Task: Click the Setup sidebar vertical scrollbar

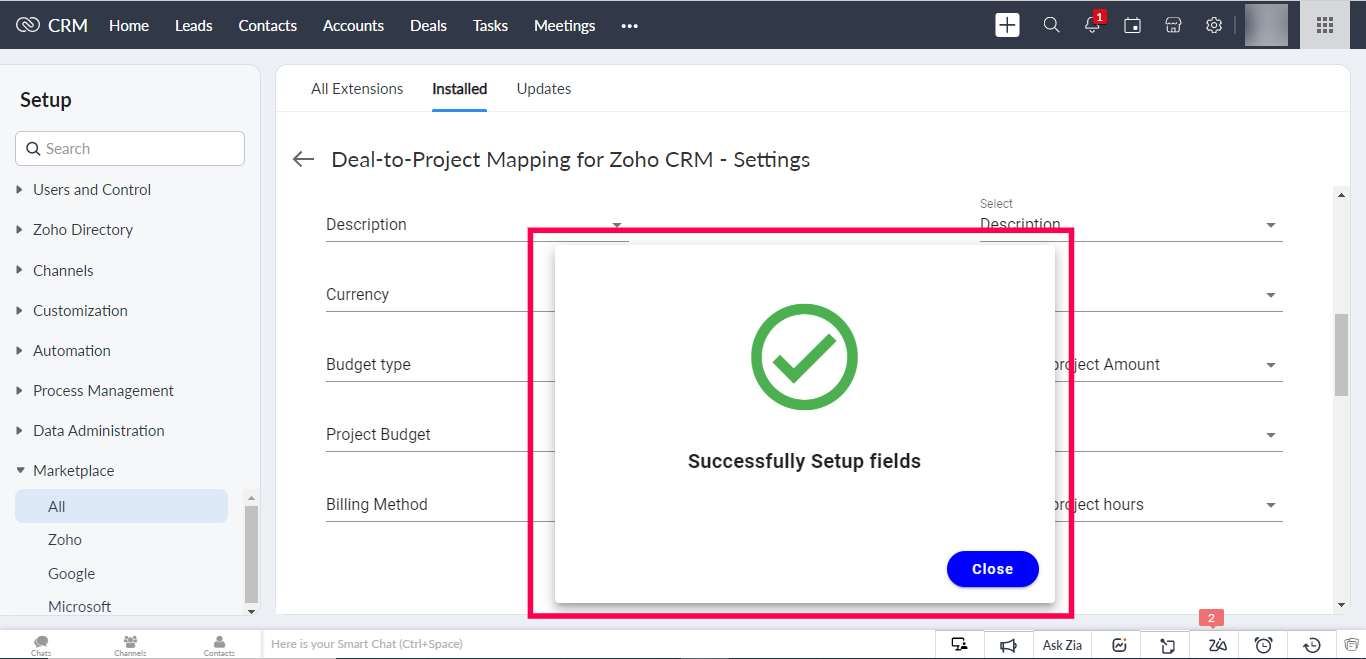Action: (251, 555)
